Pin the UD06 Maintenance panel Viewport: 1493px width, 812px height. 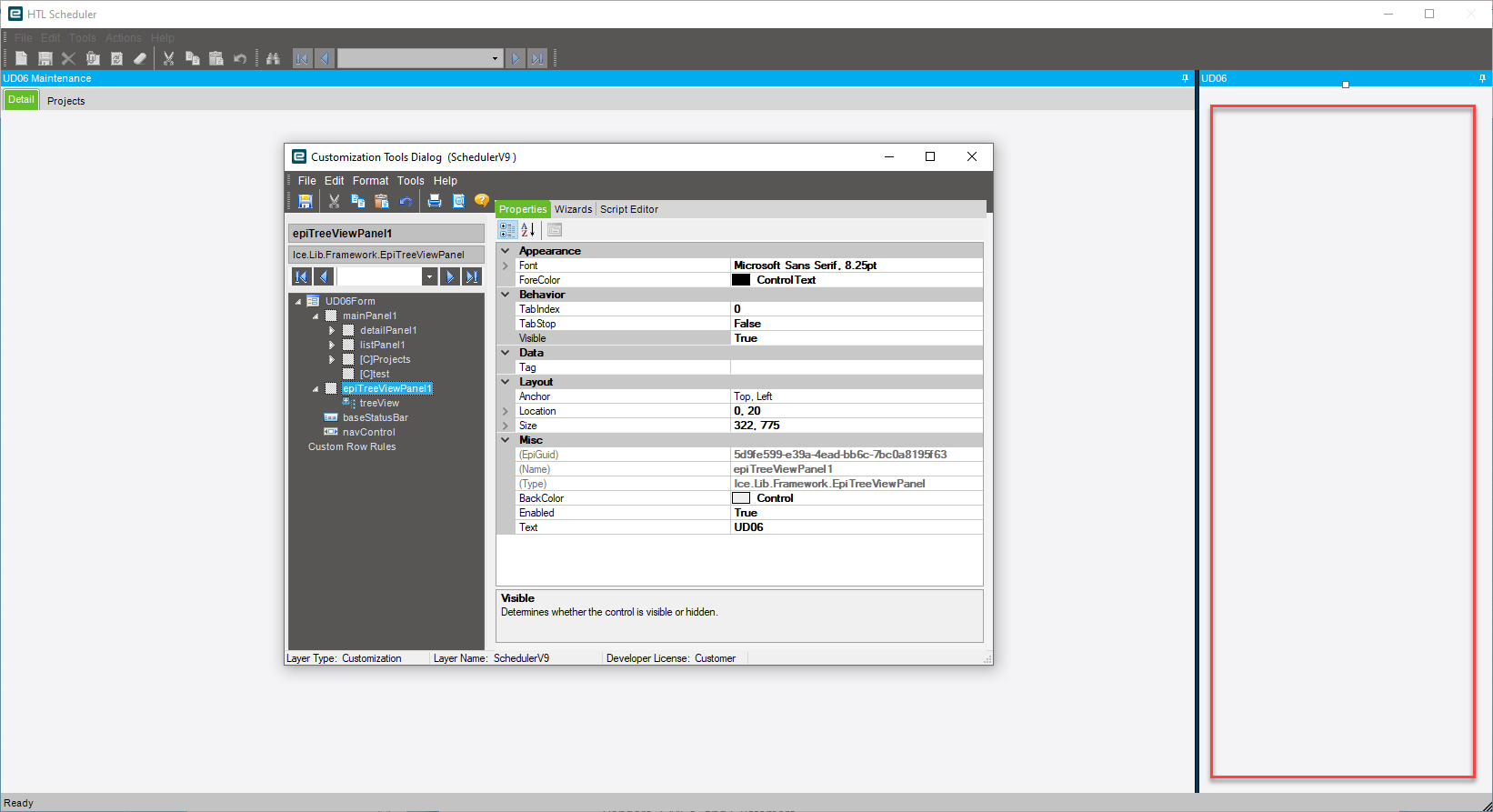1185,78
